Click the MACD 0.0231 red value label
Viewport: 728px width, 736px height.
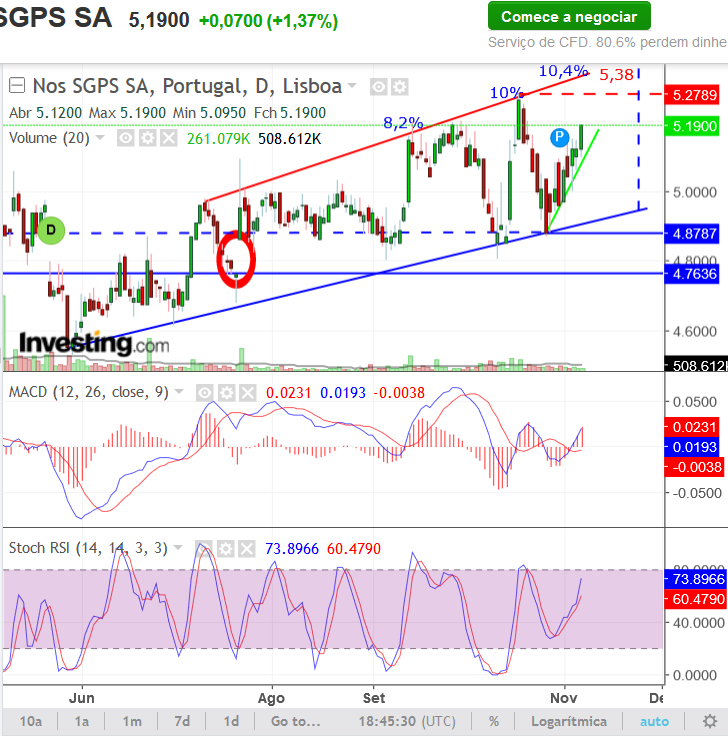[693, 427]
